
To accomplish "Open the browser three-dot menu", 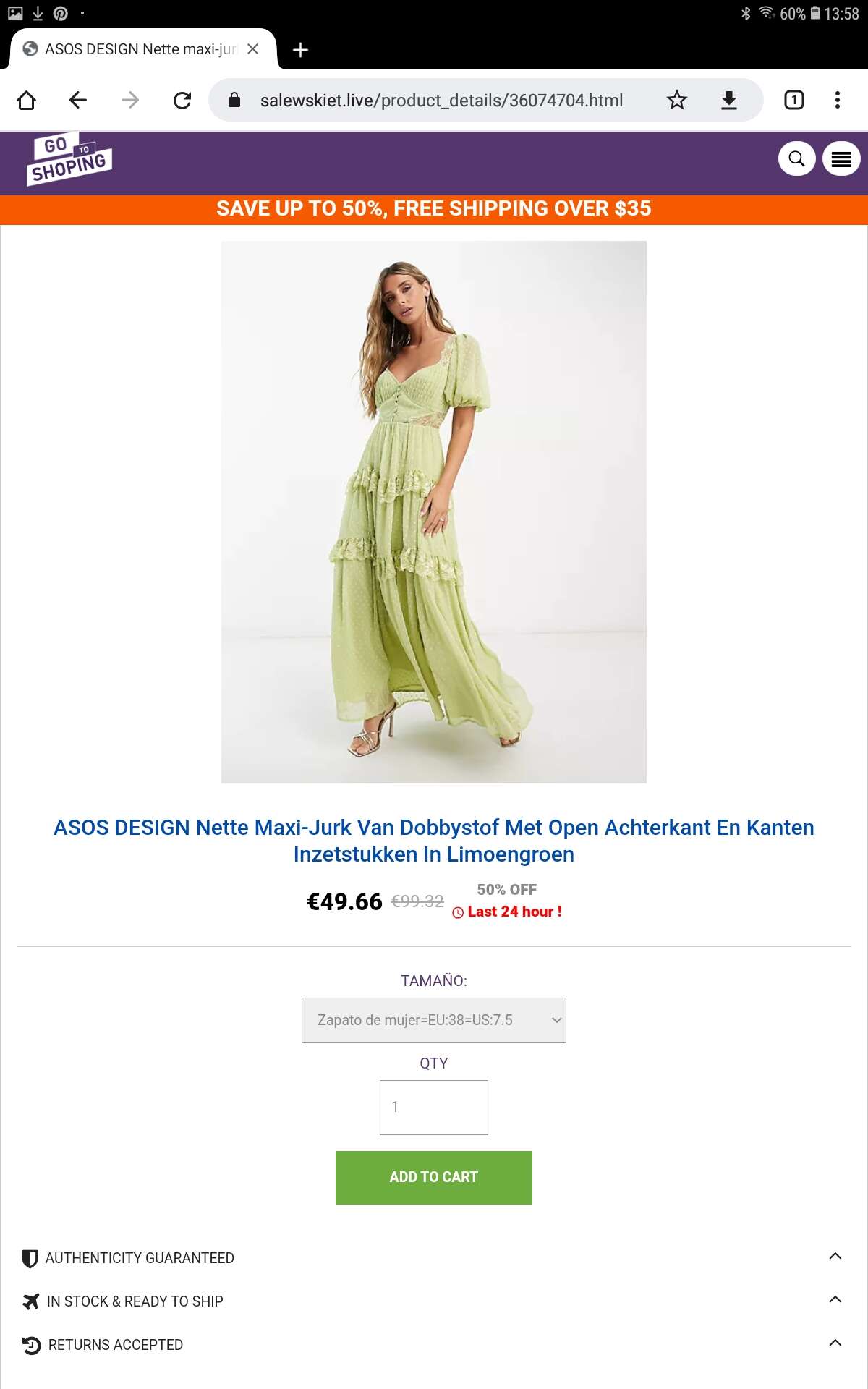I will tap(838, 100).
